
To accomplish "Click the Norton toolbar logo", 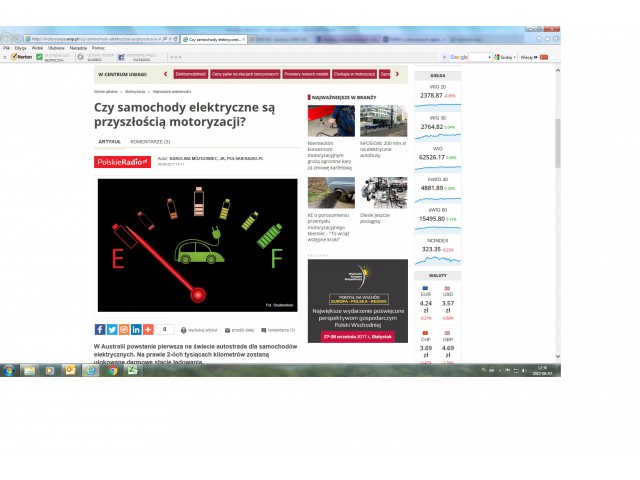I will (x=19, y=57).
